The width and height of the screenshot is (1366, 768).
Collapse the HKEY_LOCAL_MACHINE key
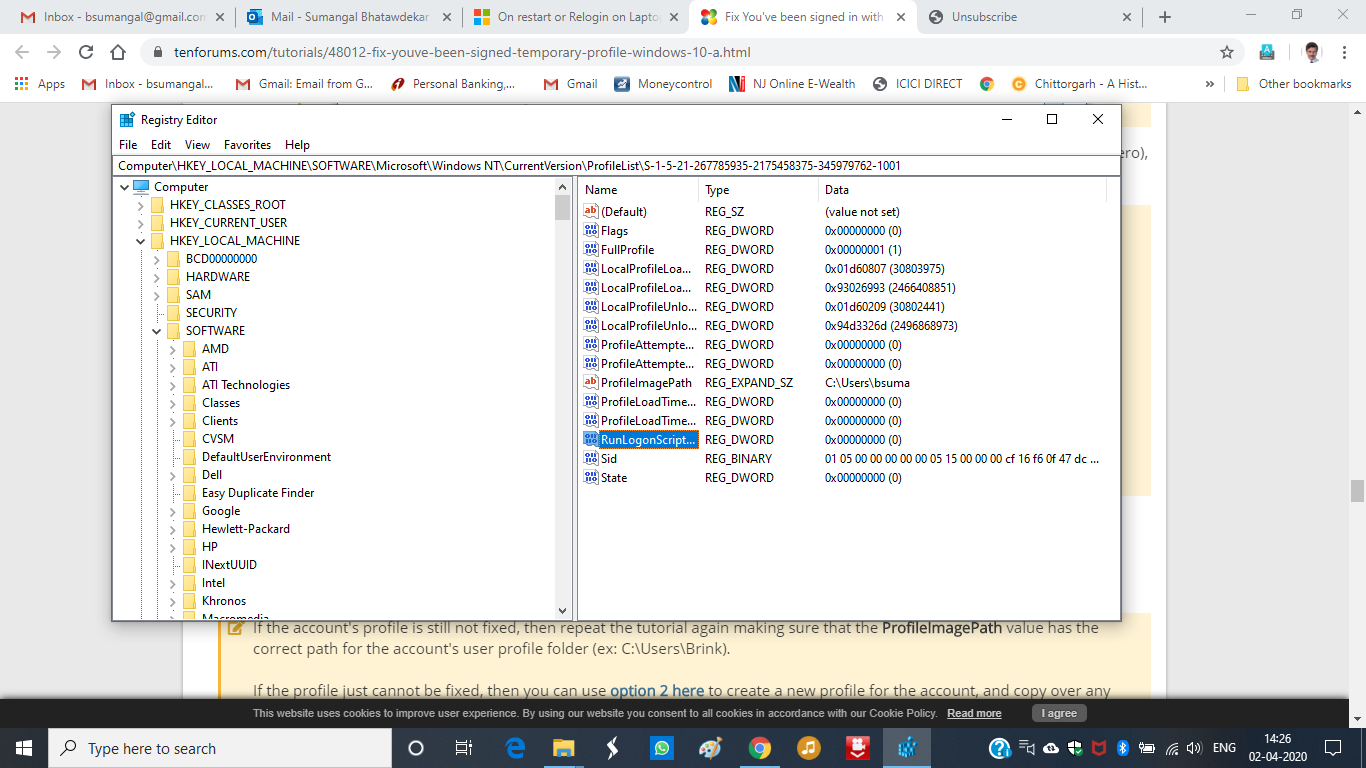[140, 241]
